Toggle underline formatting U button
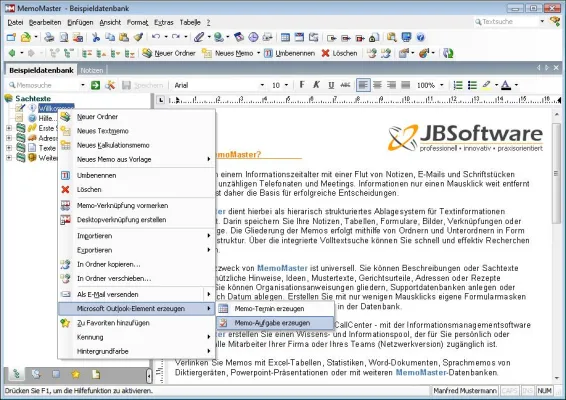The height and width of the screenshot is (400, 566). coord(331,85)
